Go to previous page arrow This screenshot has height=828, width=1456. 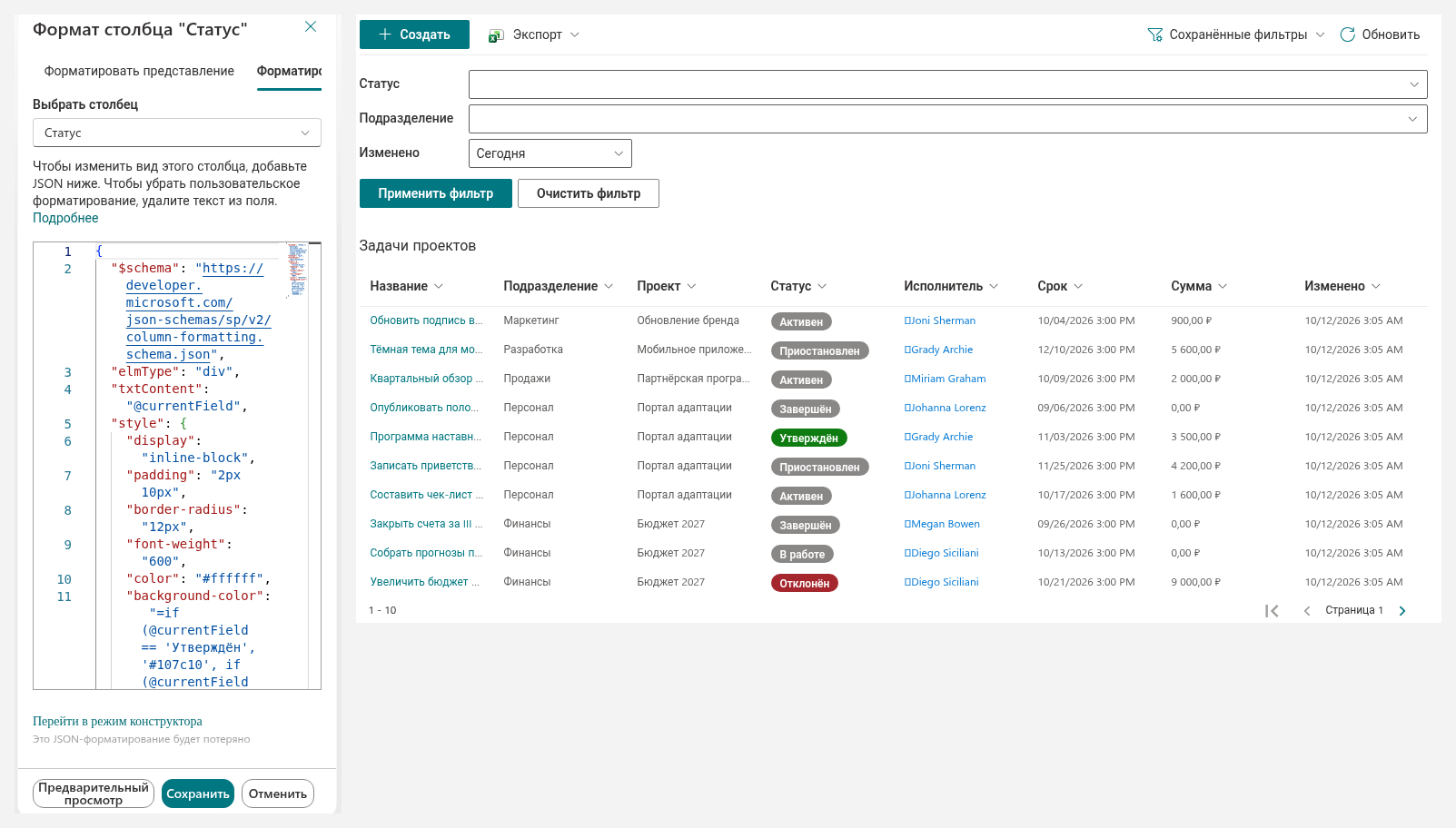click(x=1306, y=611)
